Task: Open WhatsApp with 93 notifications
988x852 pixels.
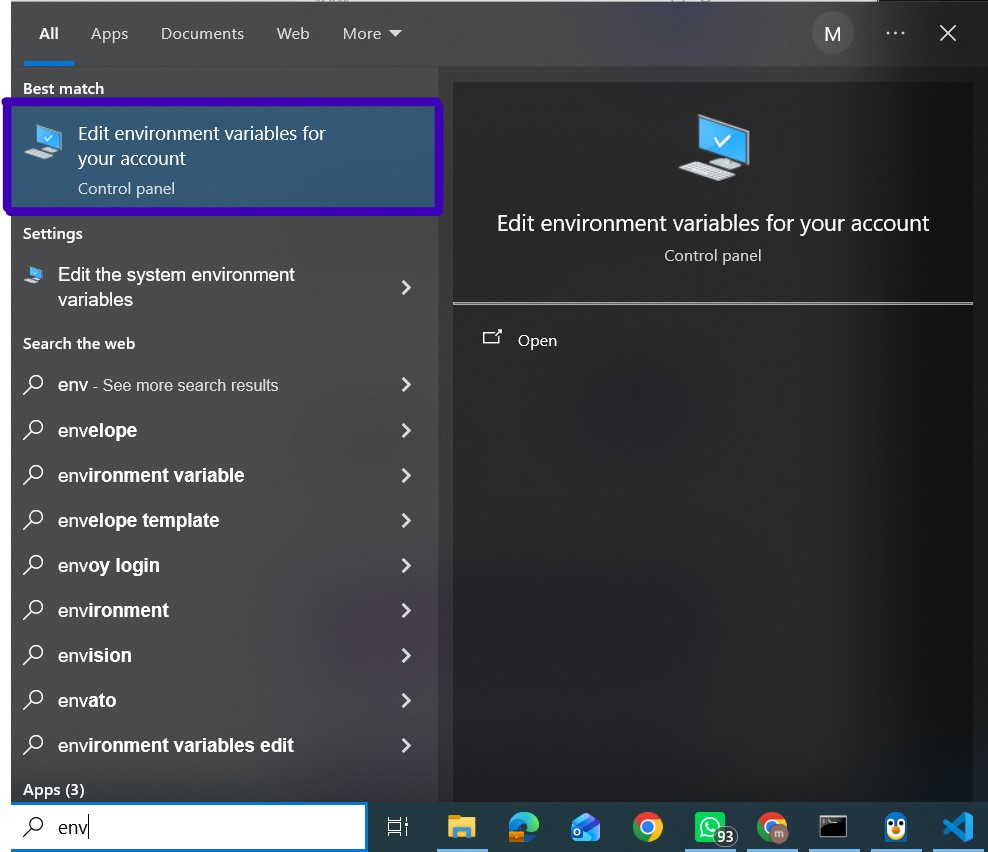Action: tap(713, 828)
